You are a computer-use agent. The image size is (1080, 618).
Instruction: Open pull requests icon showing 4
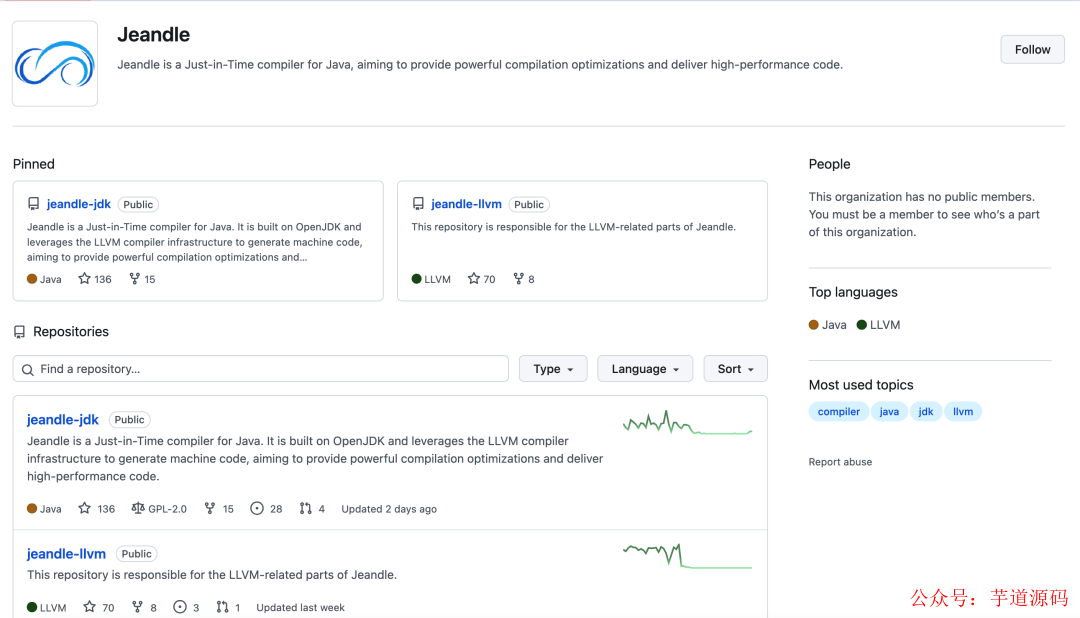click(306, 509)
